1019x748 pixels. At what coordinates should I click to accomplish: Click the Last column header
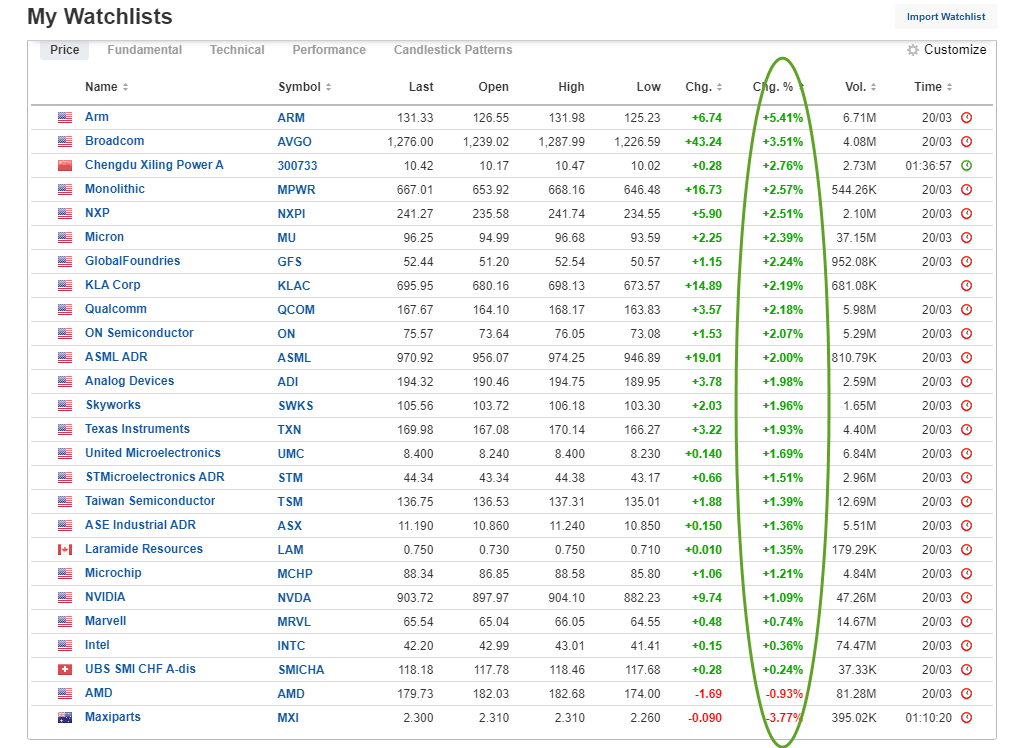[421, 87]
